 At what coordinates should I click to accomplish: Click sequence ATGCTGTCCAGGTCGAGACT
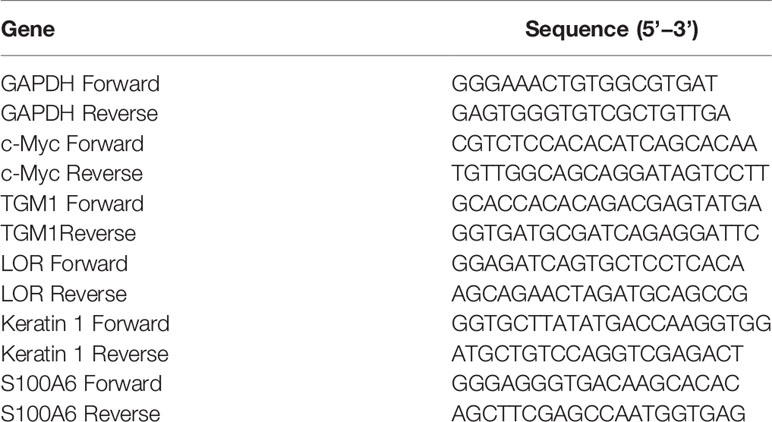coord(597,354)
